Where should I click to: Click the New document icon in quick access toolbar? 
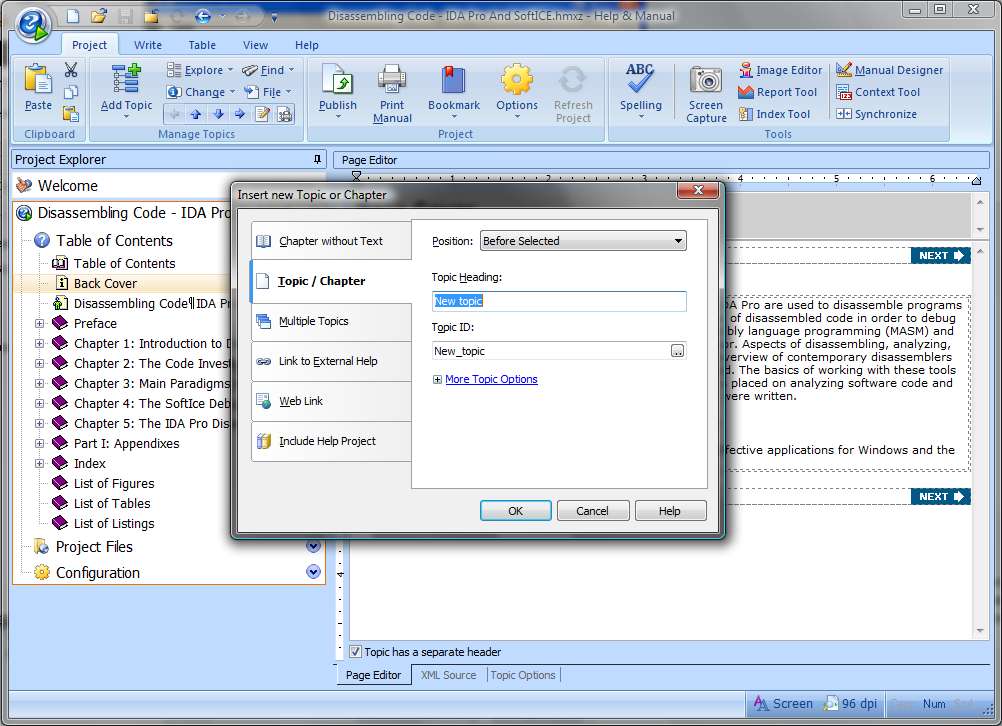73,16
